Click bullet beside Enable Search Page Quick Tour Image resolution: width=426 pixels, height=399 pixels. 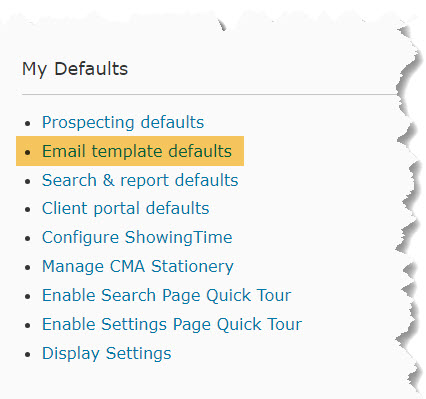[27, 297]
